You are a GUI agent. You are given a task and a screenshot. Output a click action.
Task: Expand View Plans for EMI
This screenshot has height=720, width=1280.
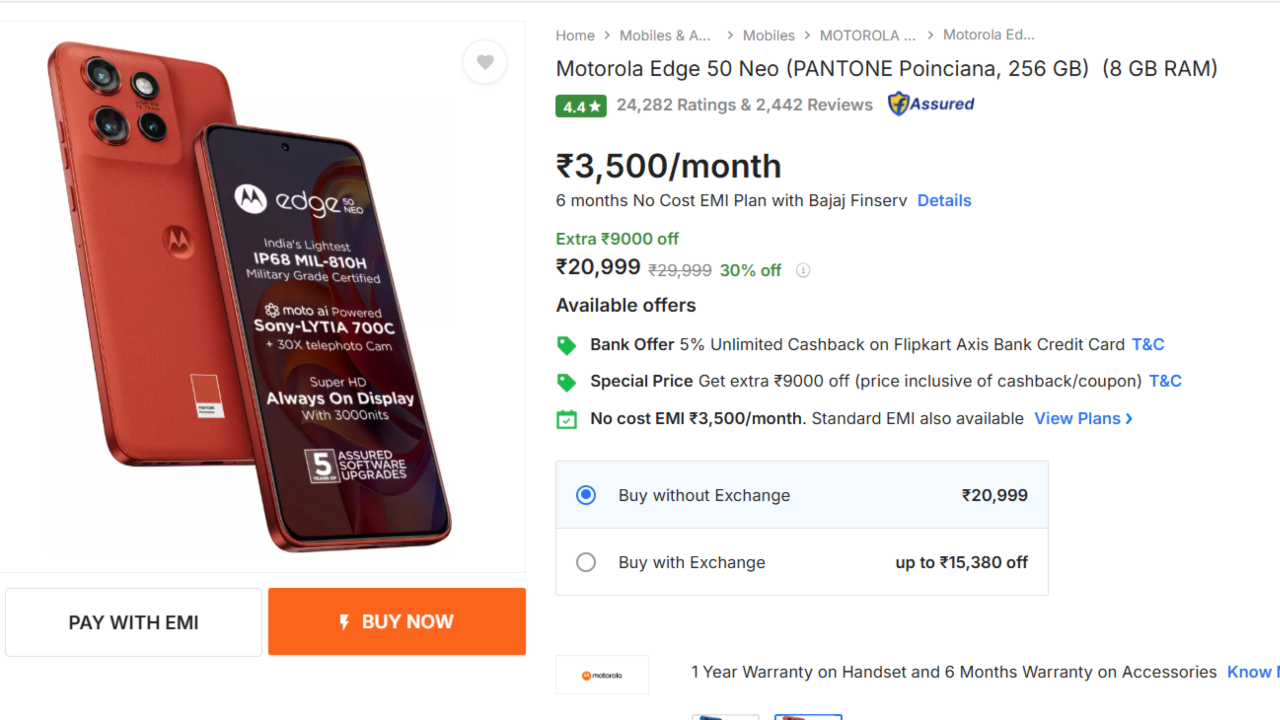(x=1083, y=418)
